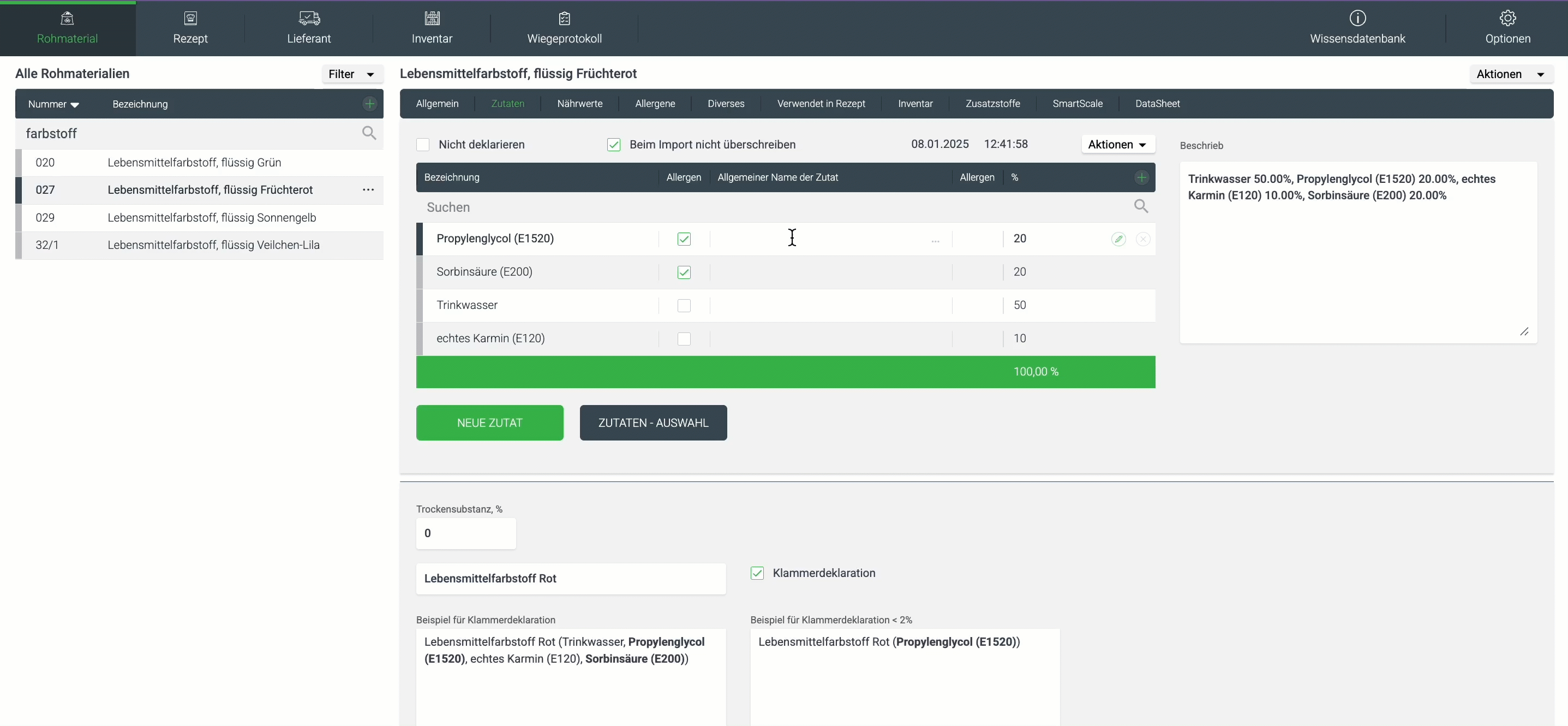Click the NEUE ZUTAT button
1568x726 pixels.
coord(489,422)
